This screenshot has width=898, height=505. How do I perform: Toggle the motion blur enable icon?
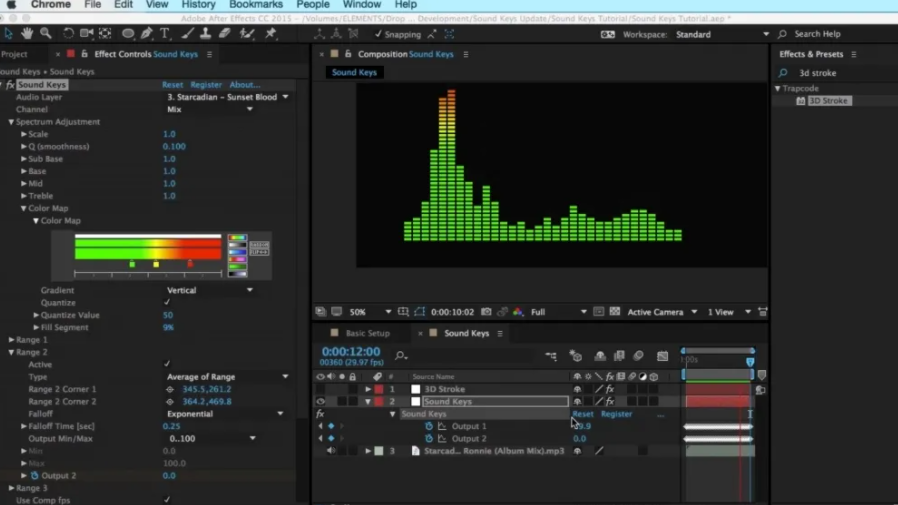639,356
